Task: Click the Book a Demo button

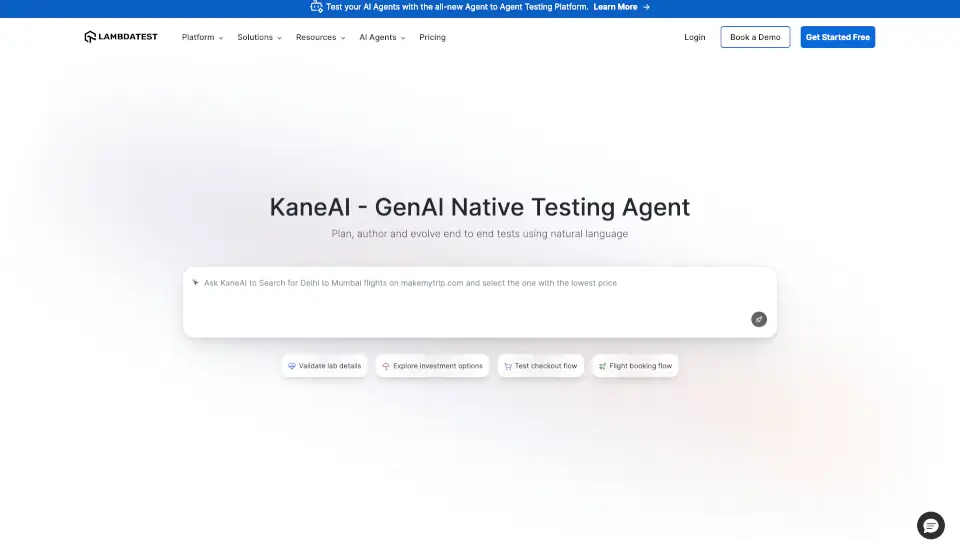Action: click(x=755, y=37)
